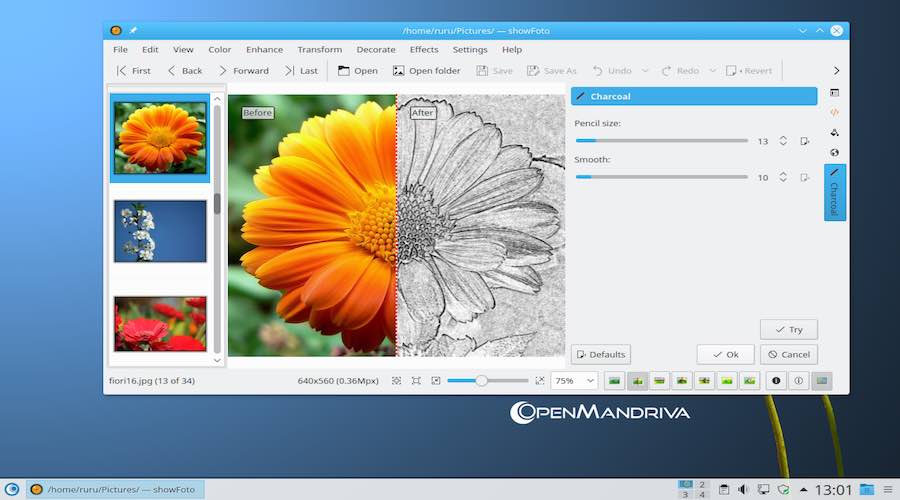Toggle the color-managed view button
The image size is (900, 500).
tap(821, 381)
